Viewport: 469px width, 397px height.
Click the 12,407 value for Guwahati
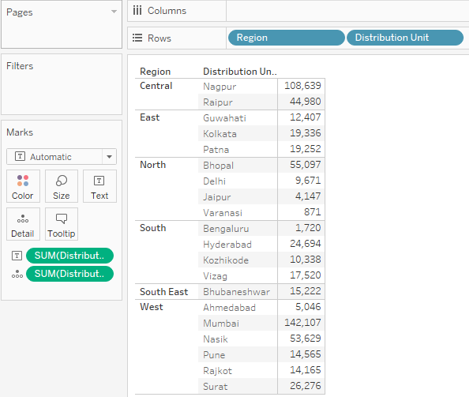305,118
